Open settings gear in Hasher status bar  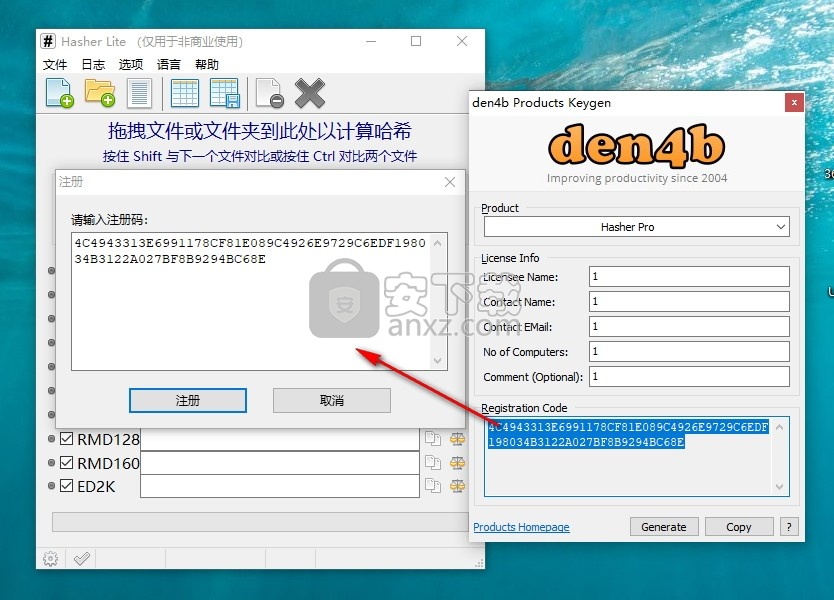[x=51, y=559]
